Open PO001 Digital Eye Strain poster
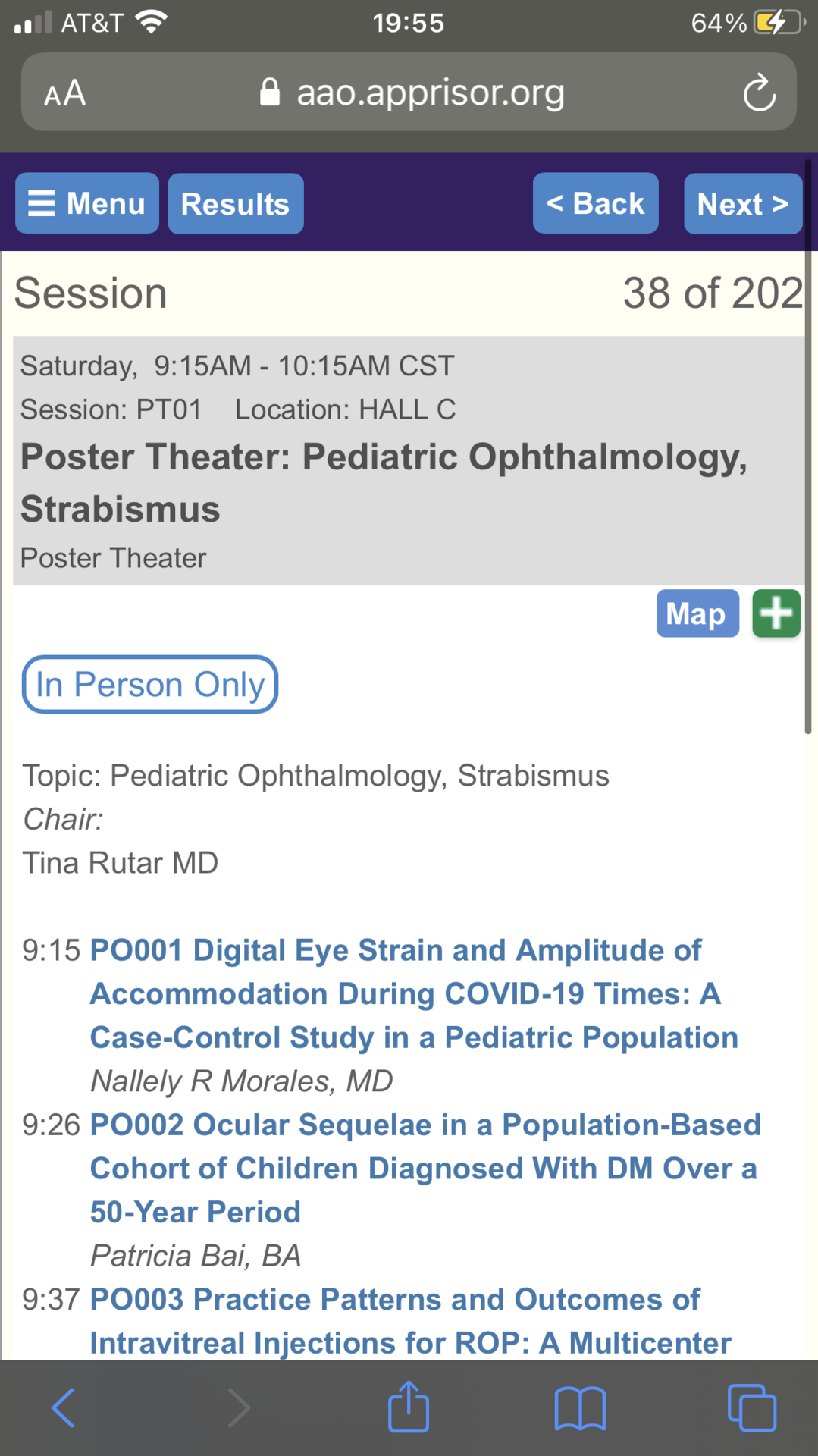The height and width of the screenshot is (1456, 818). [414, 993]
